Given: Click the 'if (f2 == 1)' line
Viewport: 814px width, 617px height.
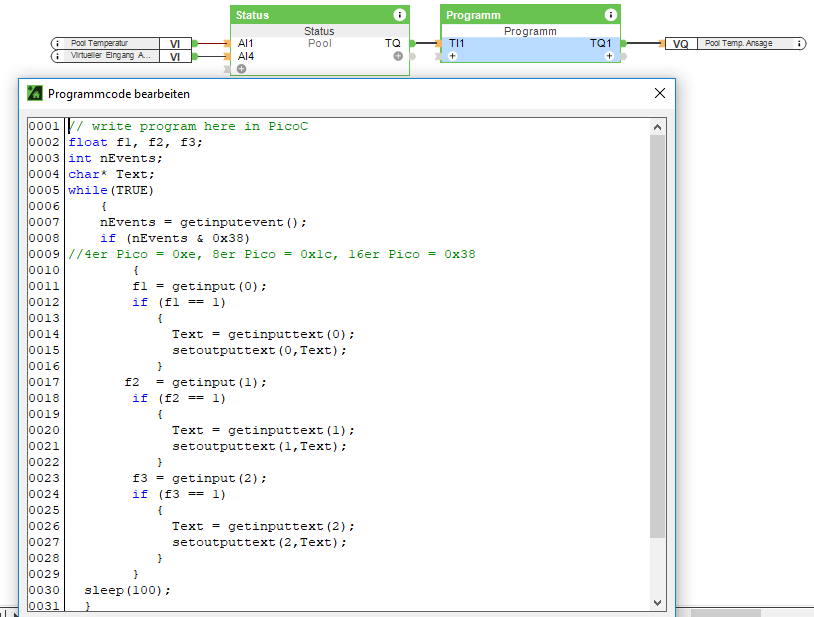Looking at the screenshot, I should click(x=179, y=399).
